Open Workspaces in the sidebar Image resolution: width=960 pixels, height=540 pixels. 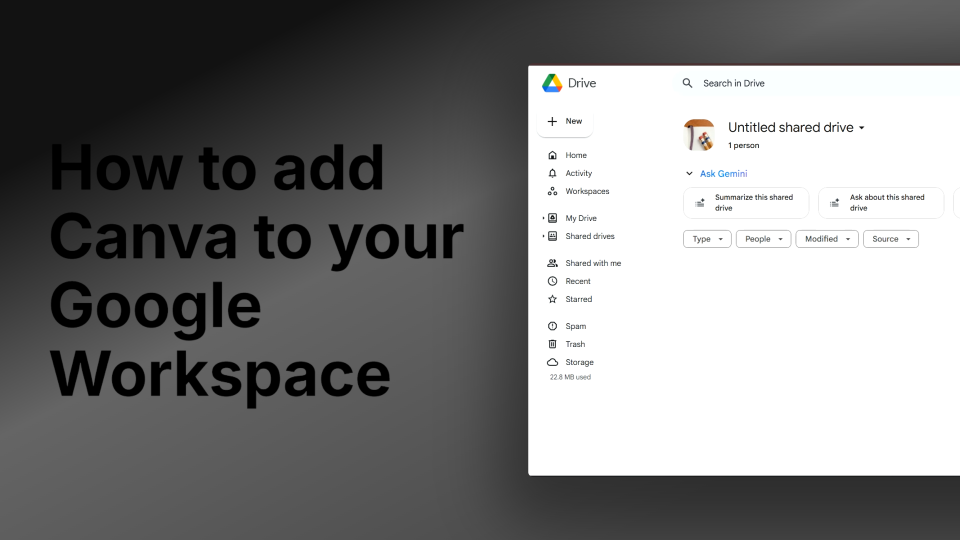pyautogui.click(x=587, y=191)
